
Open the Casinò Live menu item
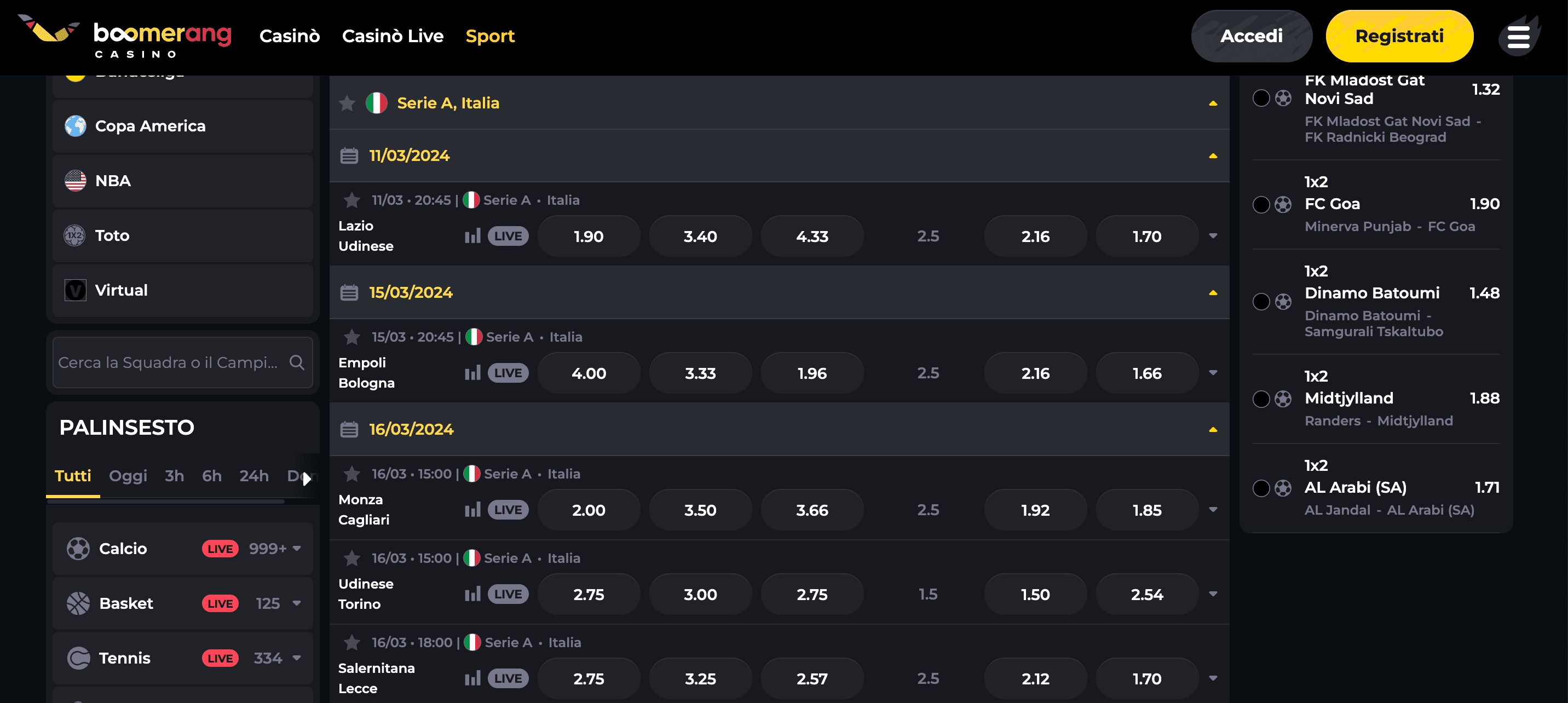pos(393,36)
